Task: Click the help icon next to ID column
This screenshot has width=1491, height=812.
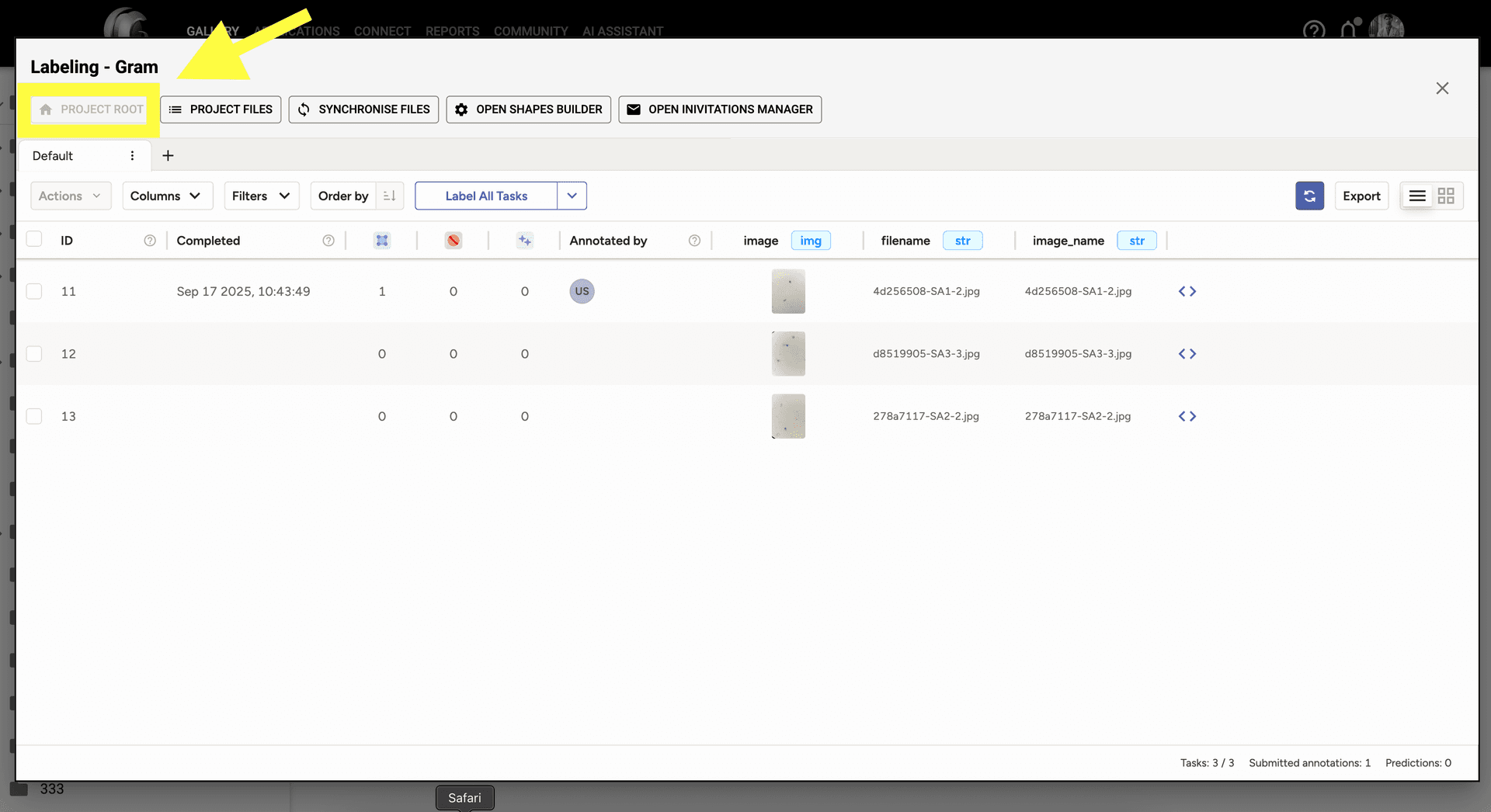Action: (150, 241)
